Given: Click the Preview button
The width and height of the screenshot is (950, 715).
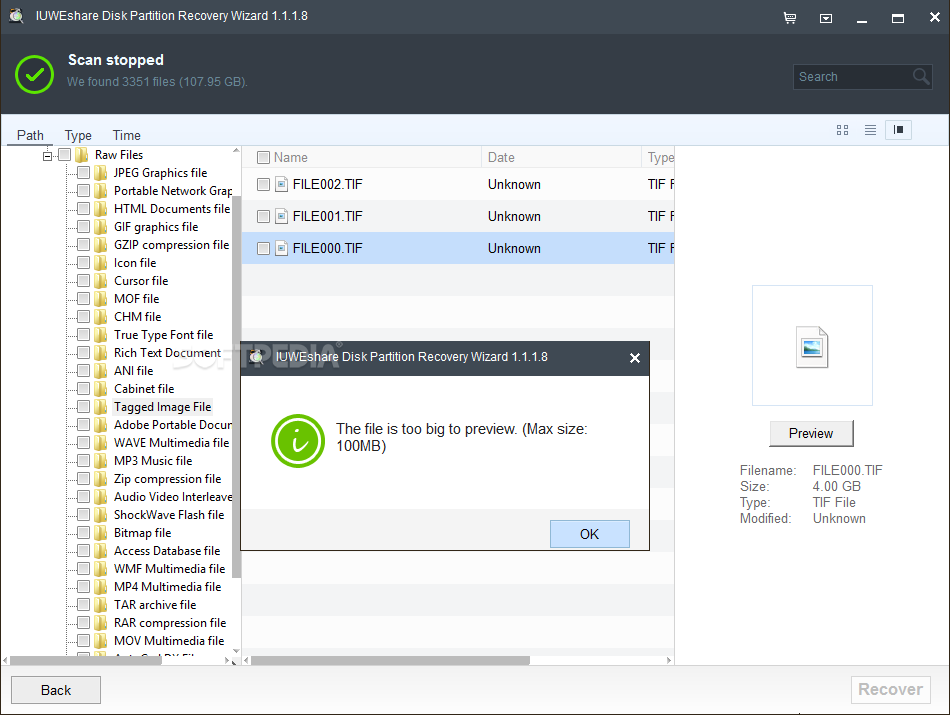Looking at the screenshot, I should coord(811,433).
